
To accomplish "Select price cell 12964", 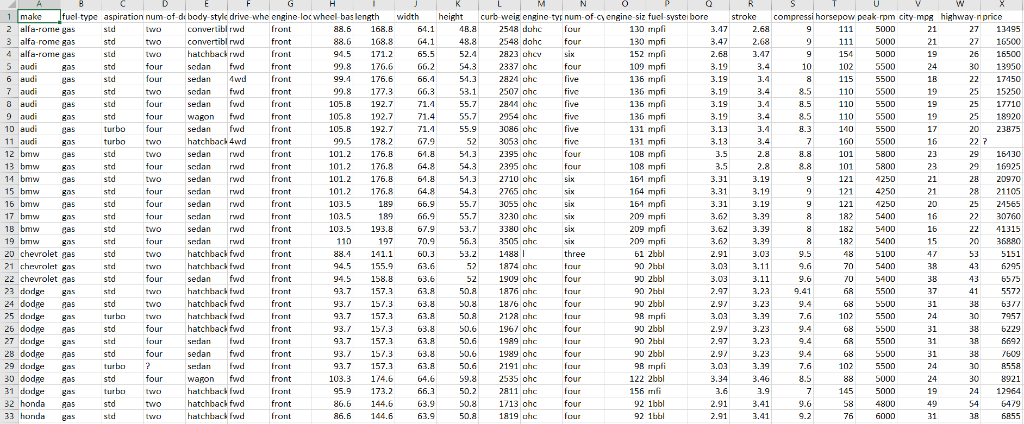I will click(x=1002, y=393).
